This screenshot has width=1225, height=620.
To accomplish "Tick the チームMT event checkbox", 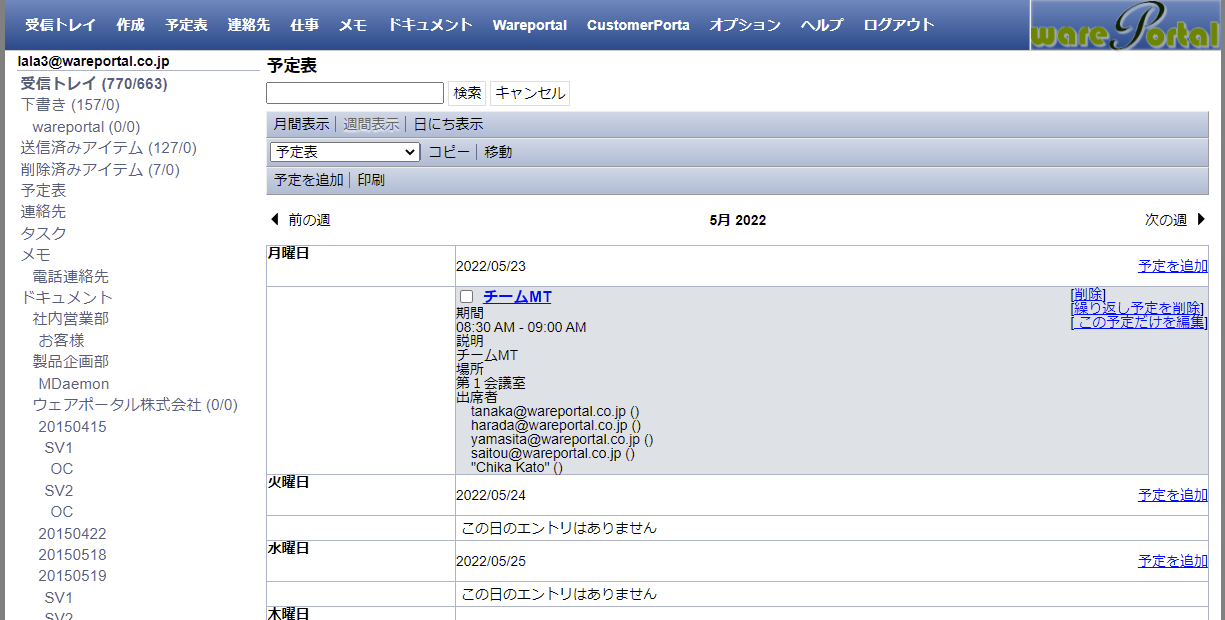I will (466, 297).
